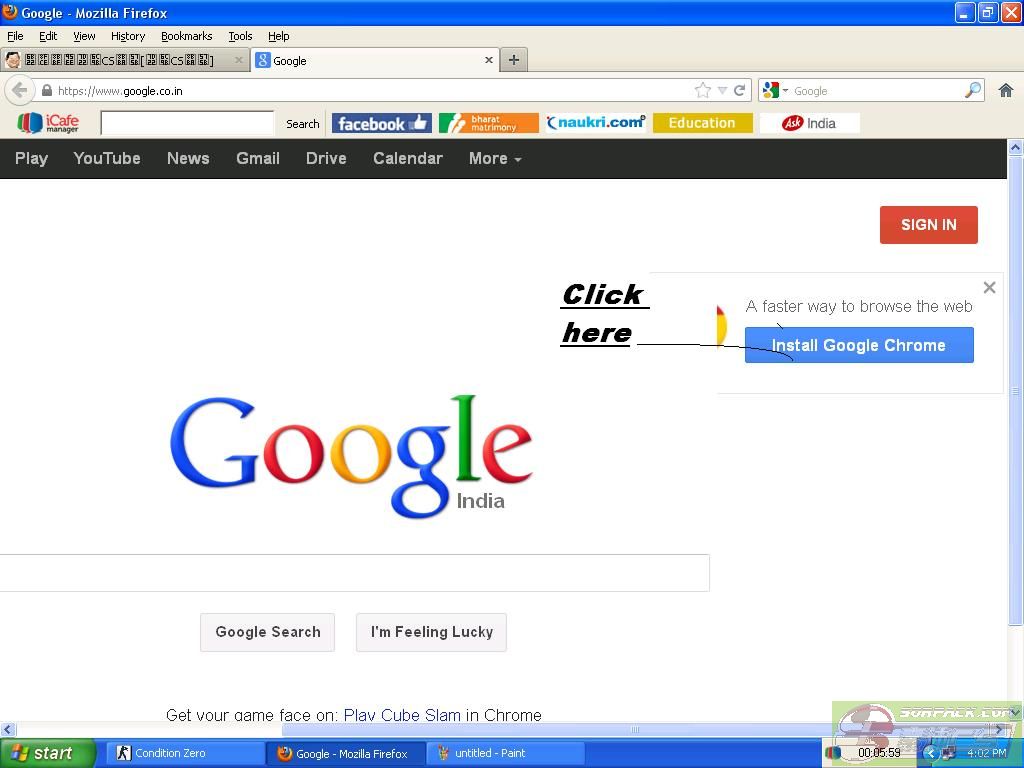Click the Home icon in navigation toolbar
The height and width of the screenshot is (768, 1024).
[1006, 90]
